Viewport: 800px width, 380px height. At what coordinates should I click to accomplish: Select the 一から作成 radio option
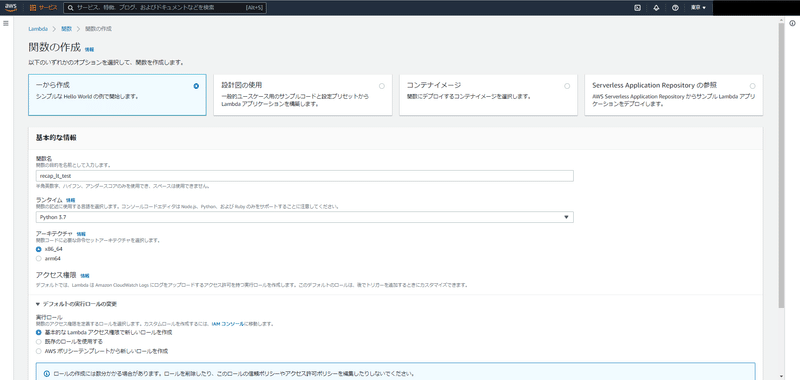coord(196,86)
